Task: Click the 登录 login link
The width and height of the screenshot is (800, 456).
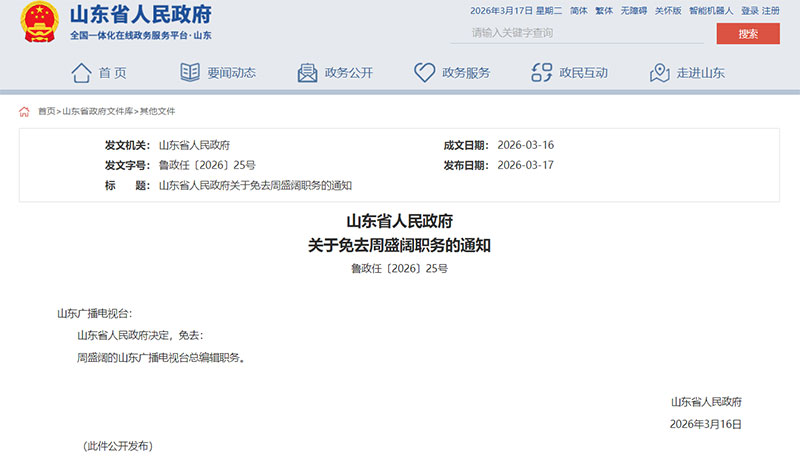Action: pos(749,10)
